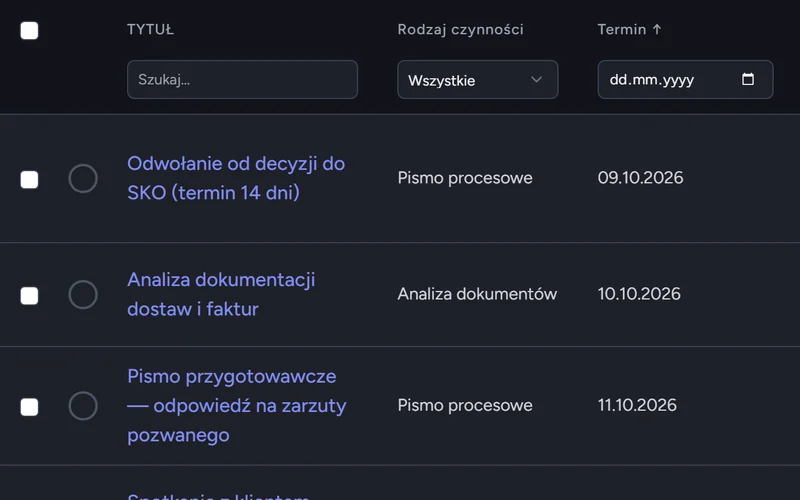Click the Rodzaj czynności column header
The width and height of the screenshot is (800, 500).
(x=460, y=30)
